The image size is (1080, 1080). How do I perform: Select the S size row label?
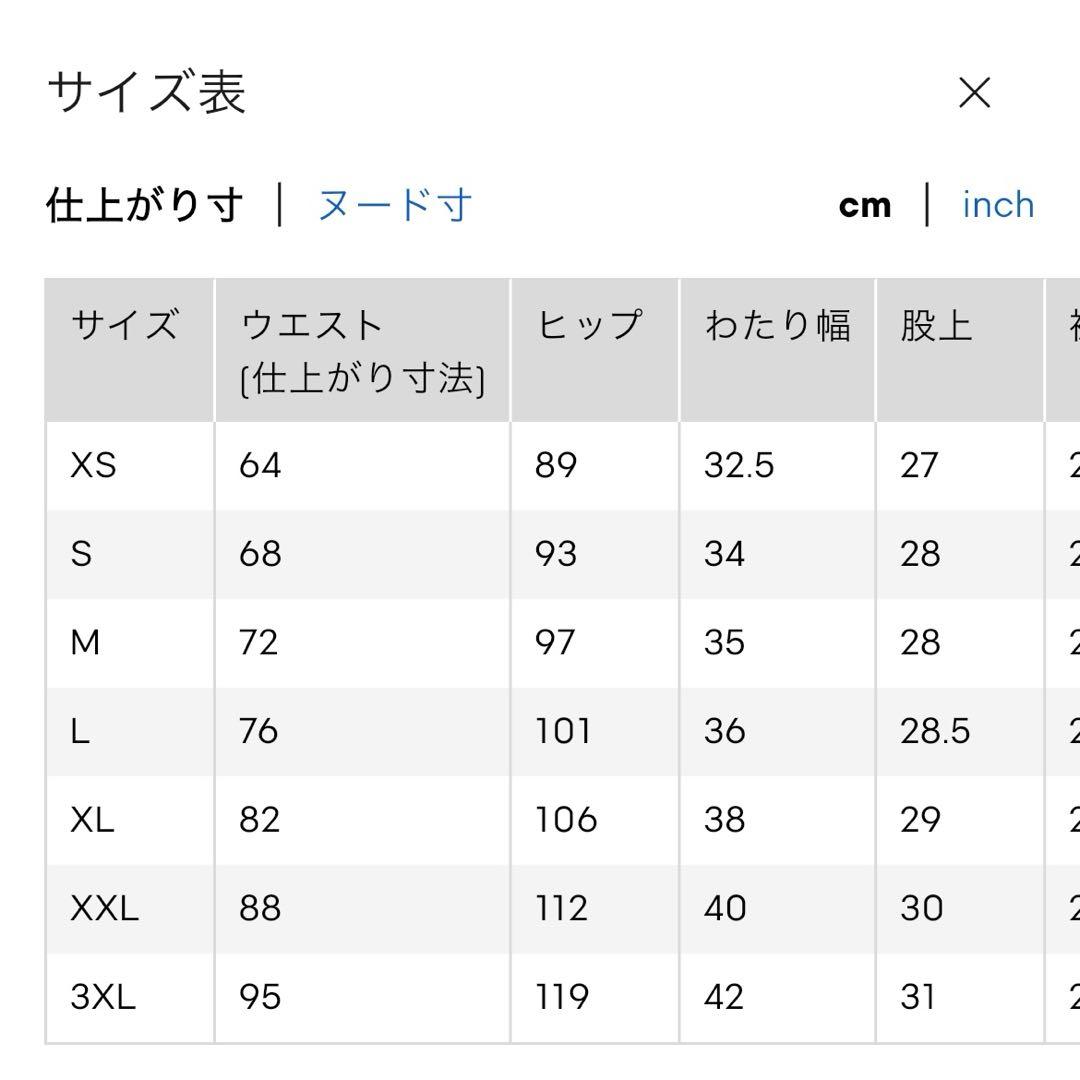coord(81,554)
